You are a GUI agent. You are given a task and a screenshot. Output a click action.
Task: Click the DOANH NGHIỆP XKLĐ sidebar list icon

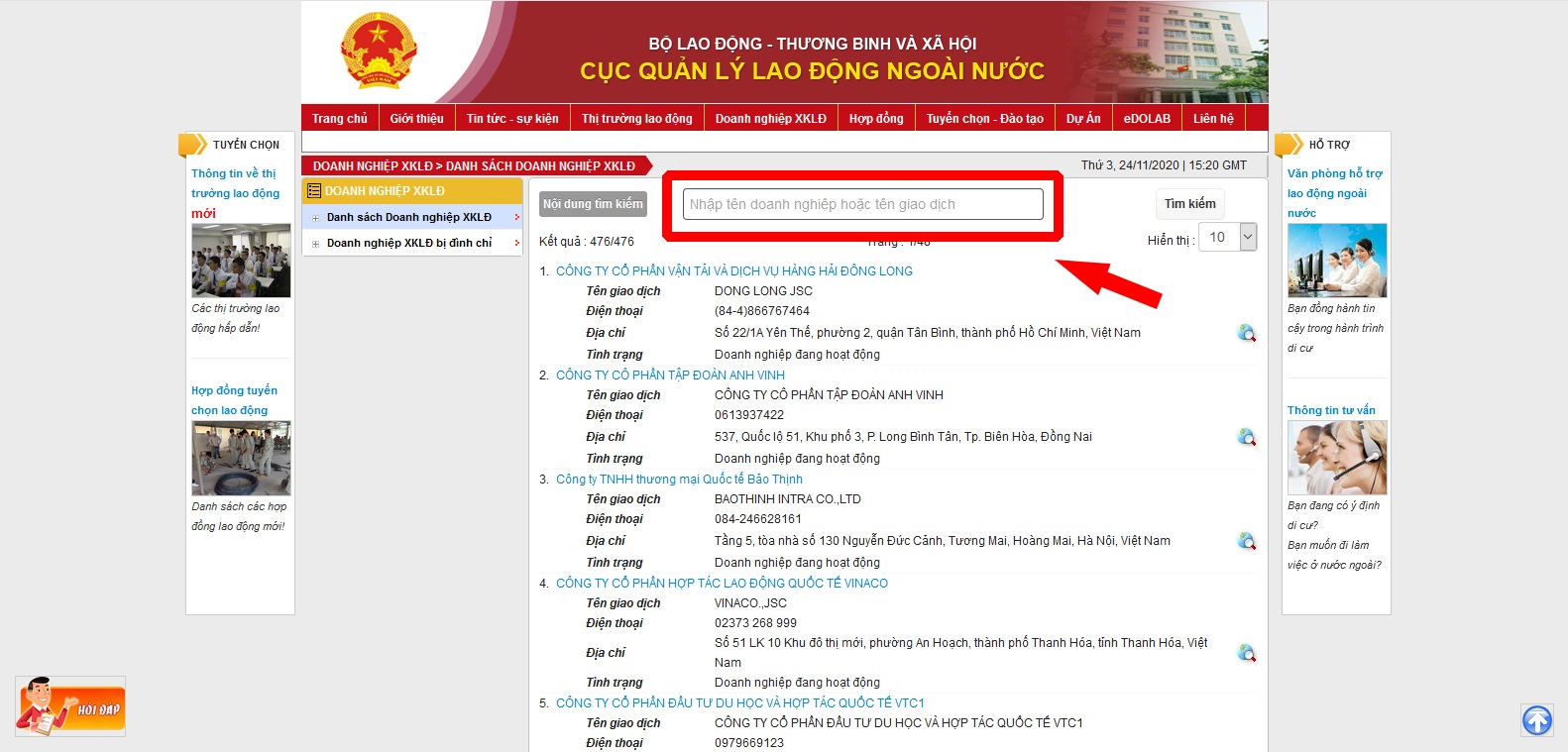click(x=314, y=191)
